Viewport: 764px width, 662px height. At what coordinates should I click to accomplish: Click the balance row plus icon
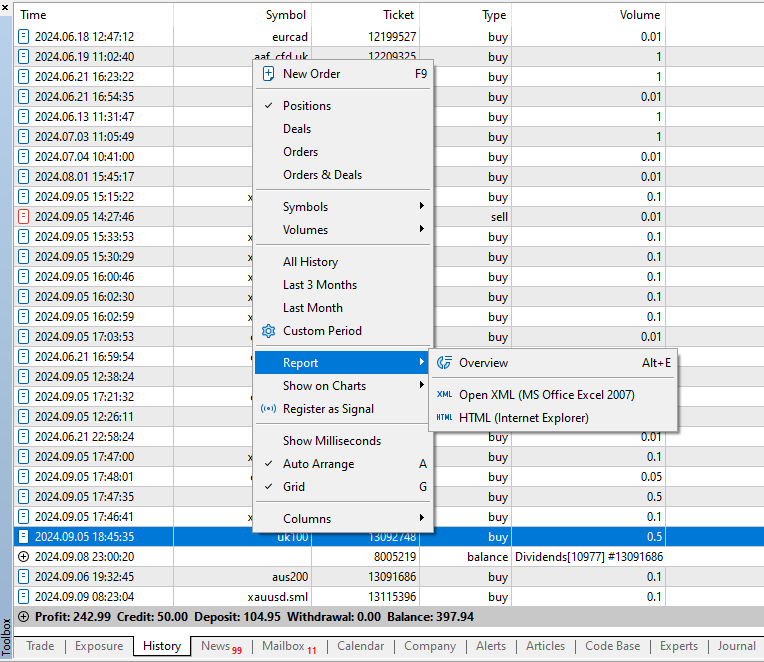pyautogui.click(x=24, y=557)
